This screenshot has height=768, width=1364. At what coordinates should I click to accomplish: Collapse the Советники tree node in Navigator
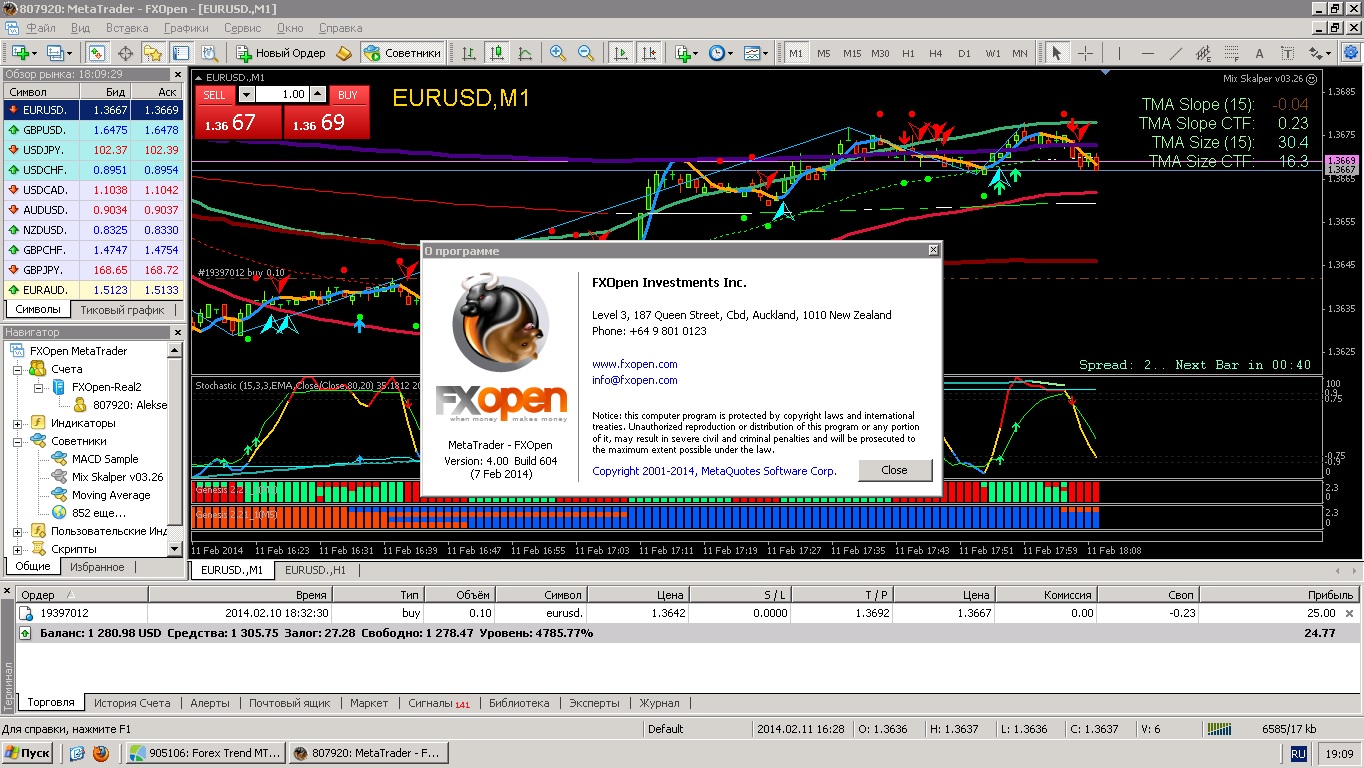click(17, 441)
